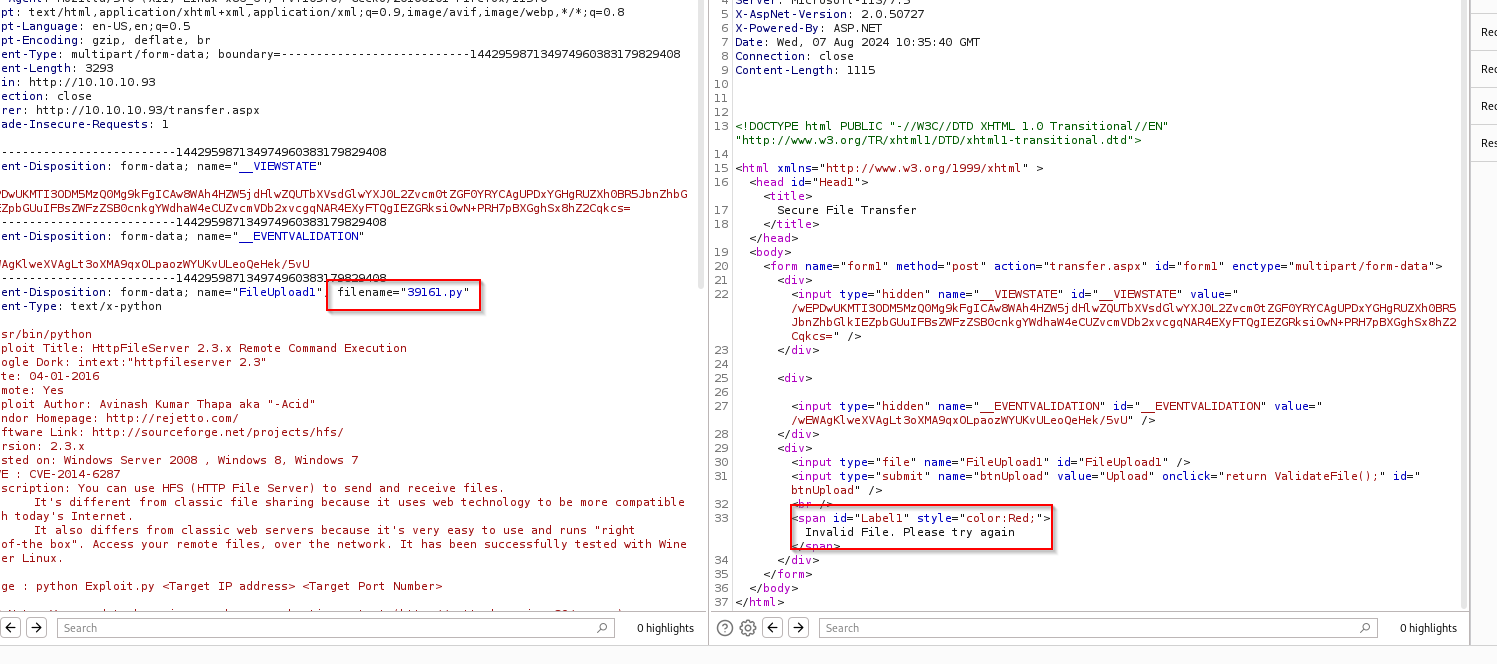Go to next match in response pane
Image resolution: width=1497 pixels, height=664 pixels.
pos(798,628)
